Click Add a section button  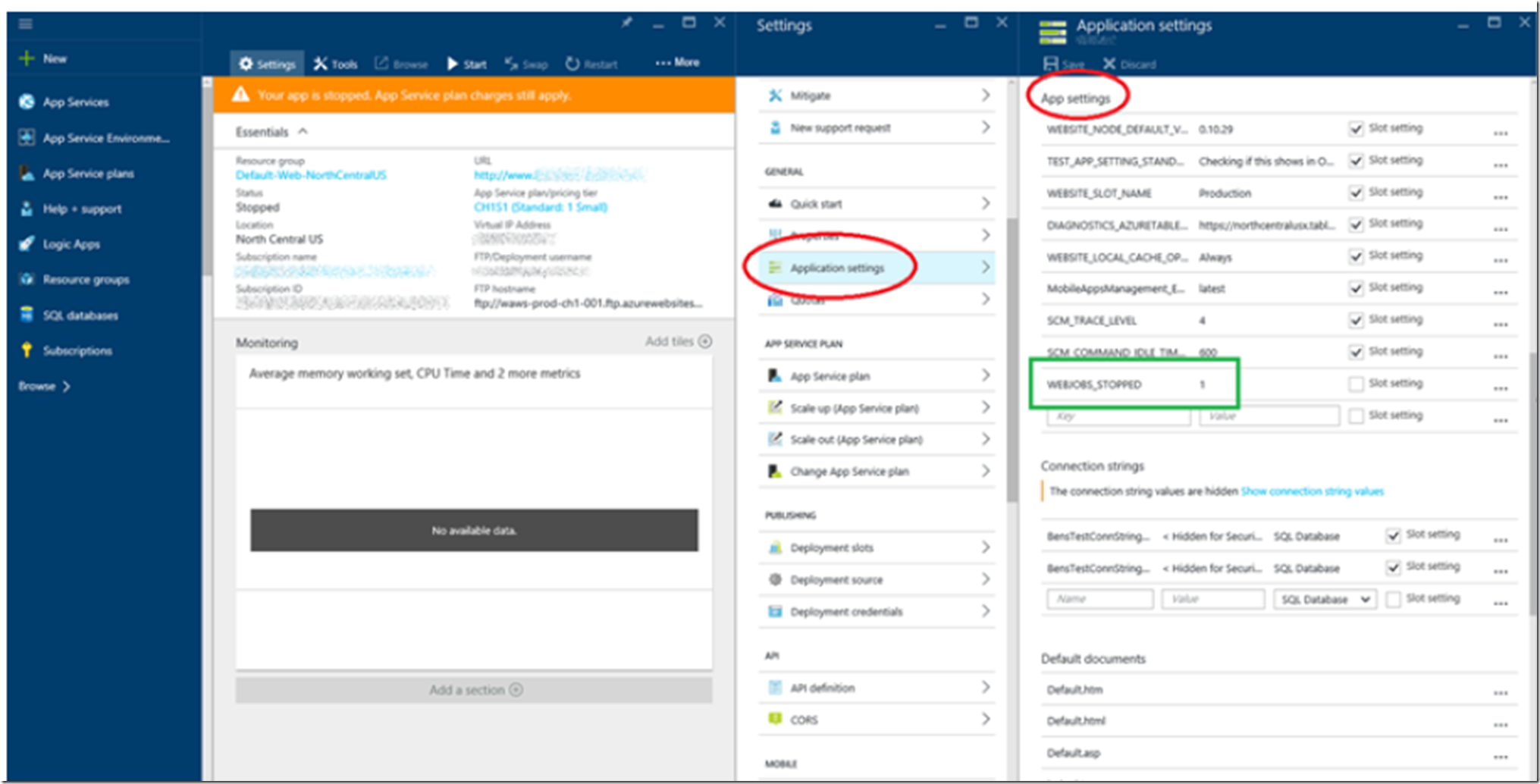coord(474,690)
